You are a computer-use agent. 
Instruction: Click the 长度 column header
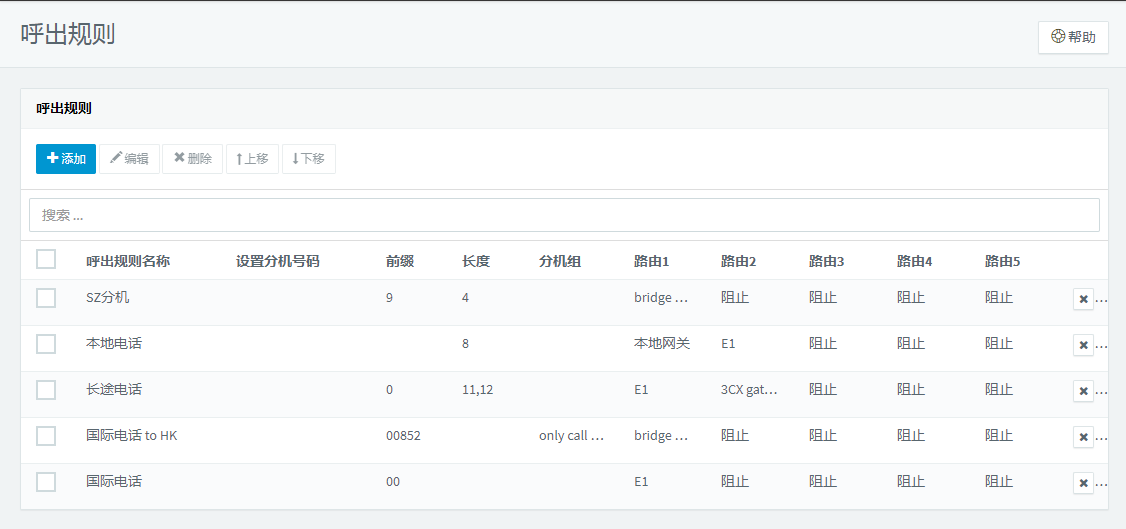tap(476, 261)
